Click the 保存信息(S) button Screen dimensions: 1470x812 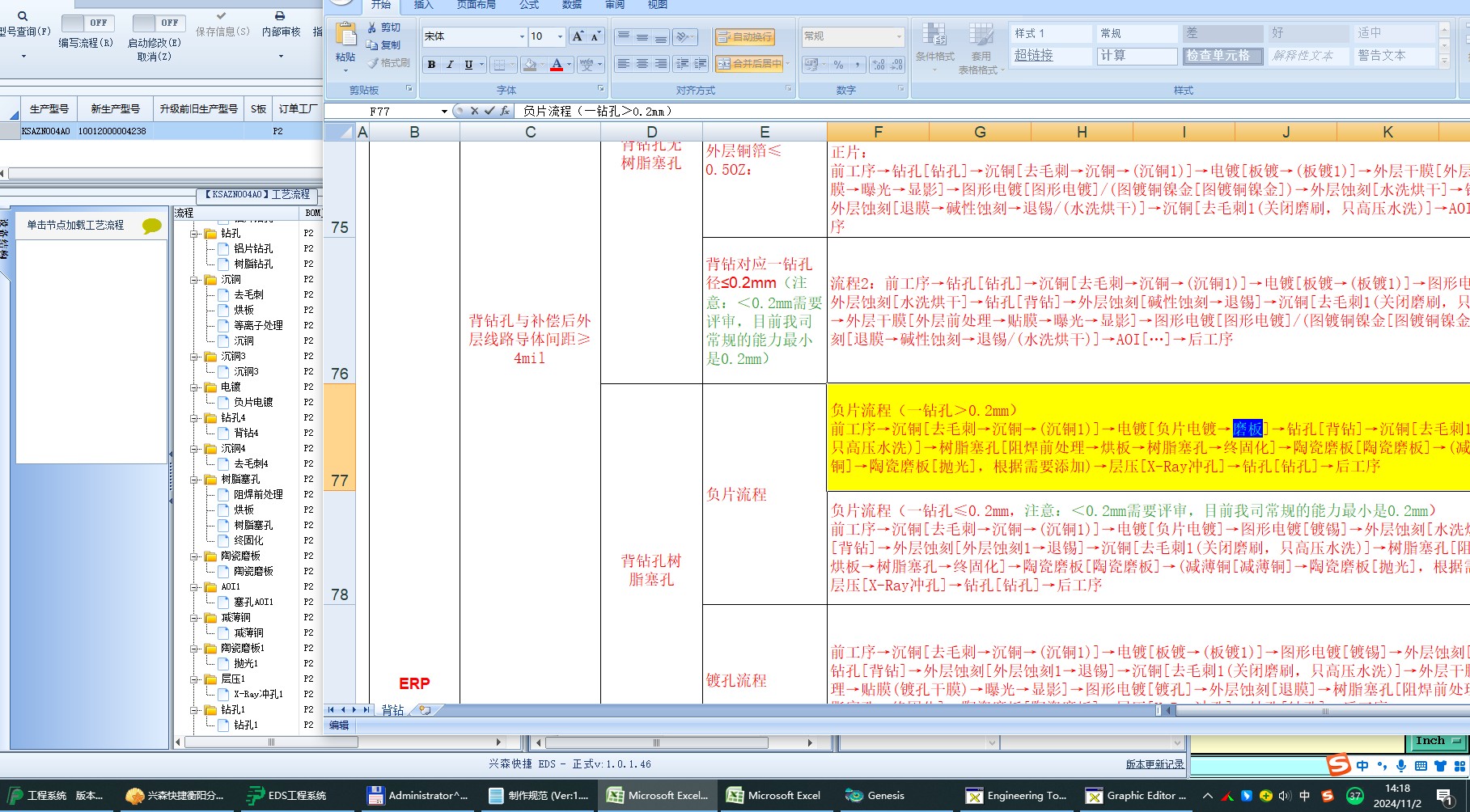(222, 24)
